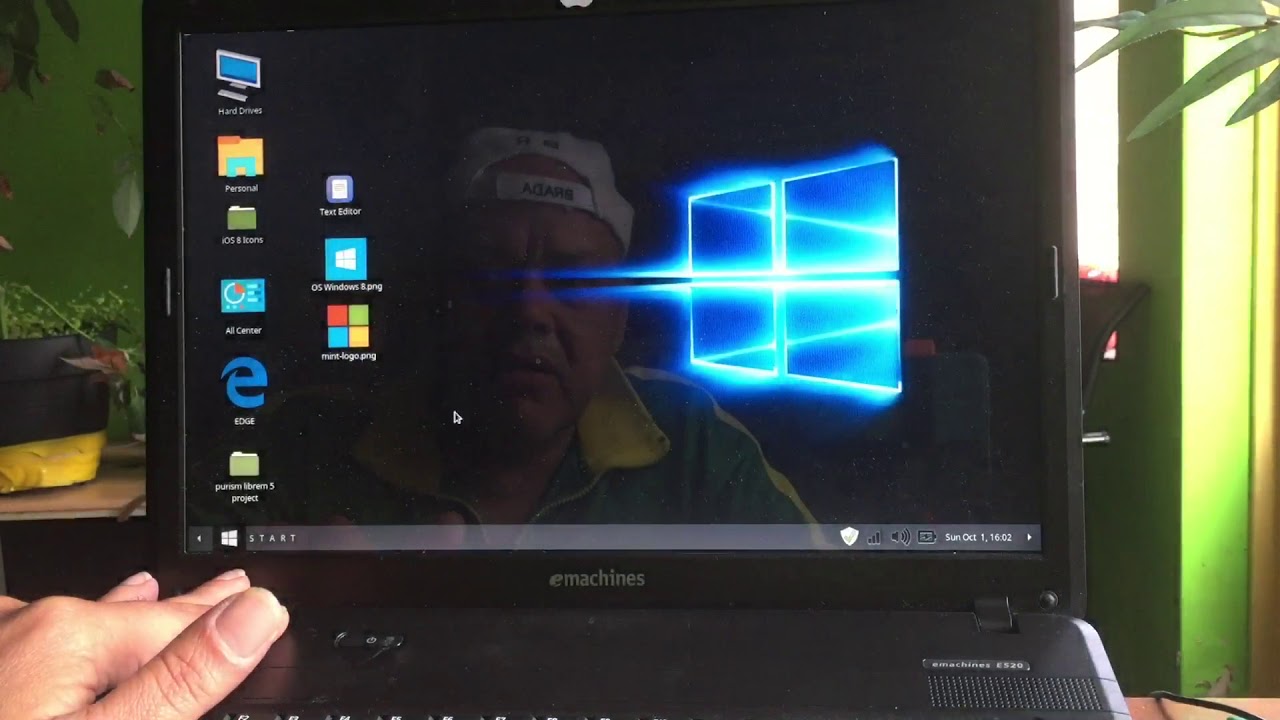Screen dimensions: 1280x720
Task: Select the OS Windows 8.png file
Action: [x=346, y=259]
